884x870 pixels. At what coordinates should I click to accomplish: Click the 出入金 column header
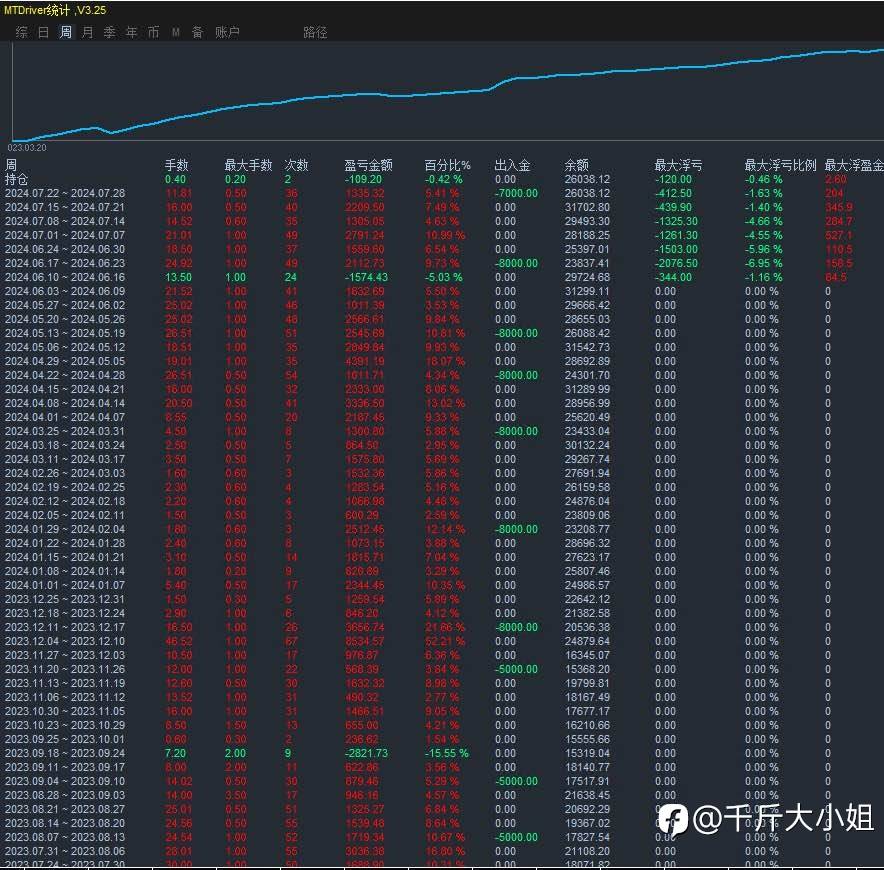pyautogui.click(x=512, y=165)
